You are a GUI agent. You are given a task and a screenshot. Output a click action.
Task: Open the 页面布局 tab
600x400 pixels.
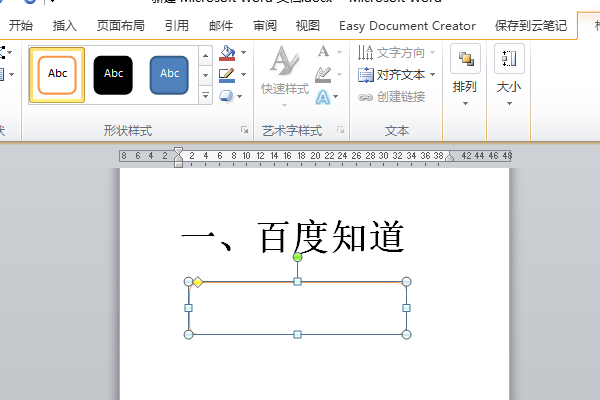[x=121, y=26]
